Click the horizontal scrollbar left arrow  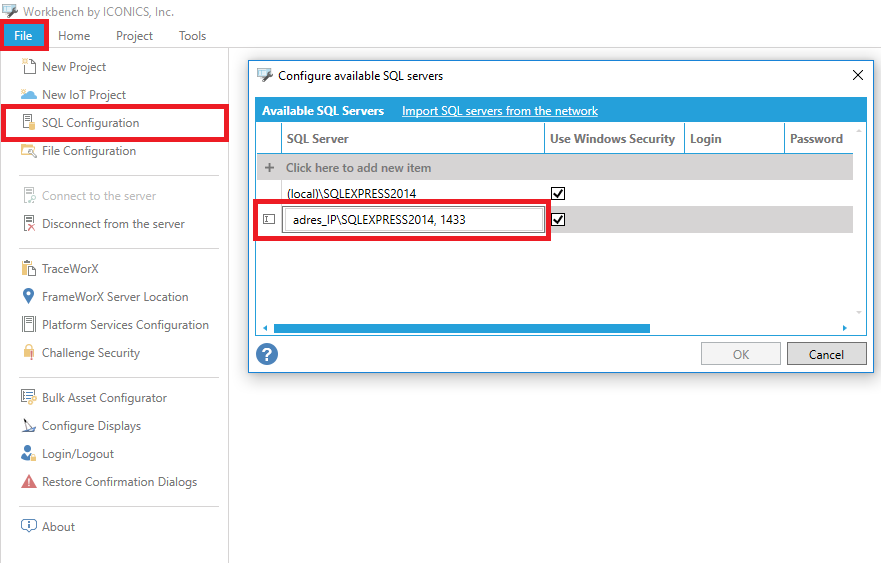(265, 328)
